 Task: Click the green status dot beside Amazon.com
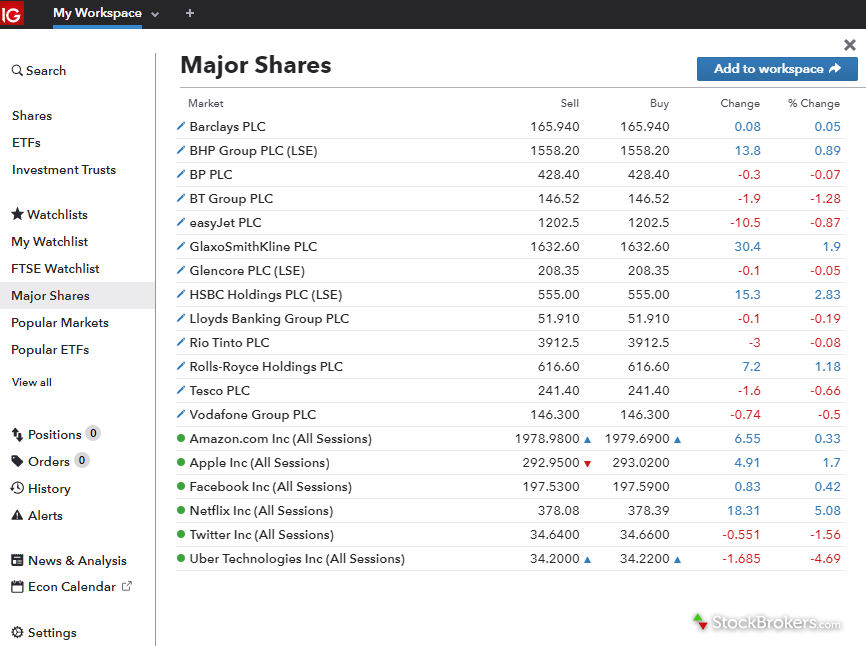(181, 438)
